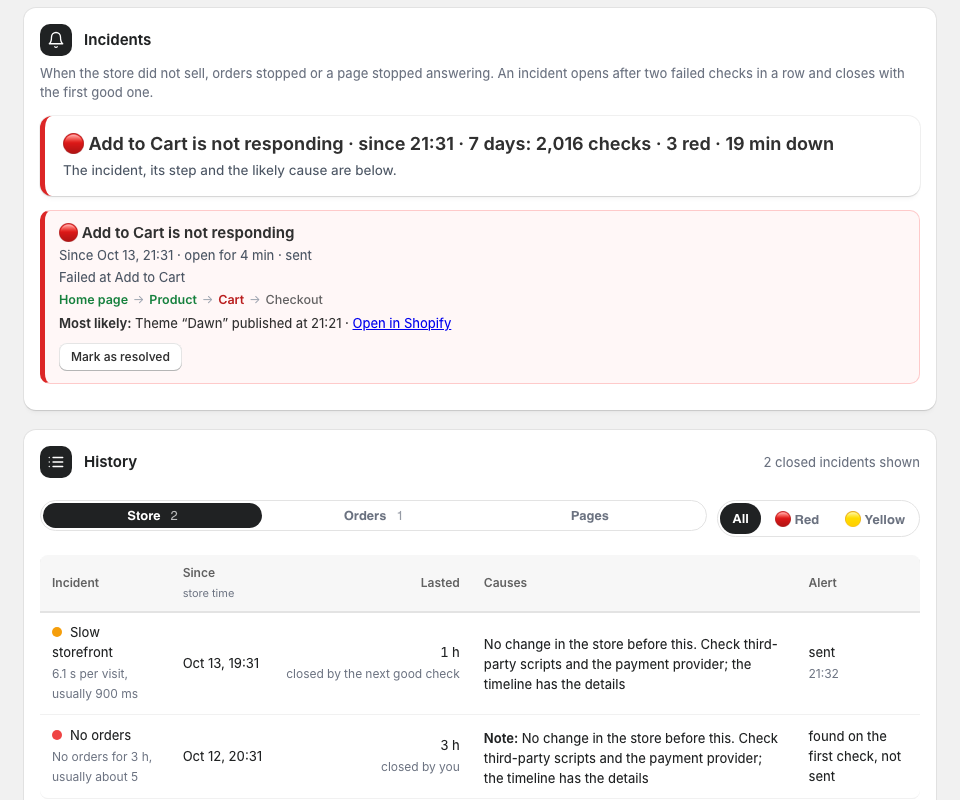Click arrow between Home page and Product
Viewport: 960px width, 800px height.
coord(138,300)
